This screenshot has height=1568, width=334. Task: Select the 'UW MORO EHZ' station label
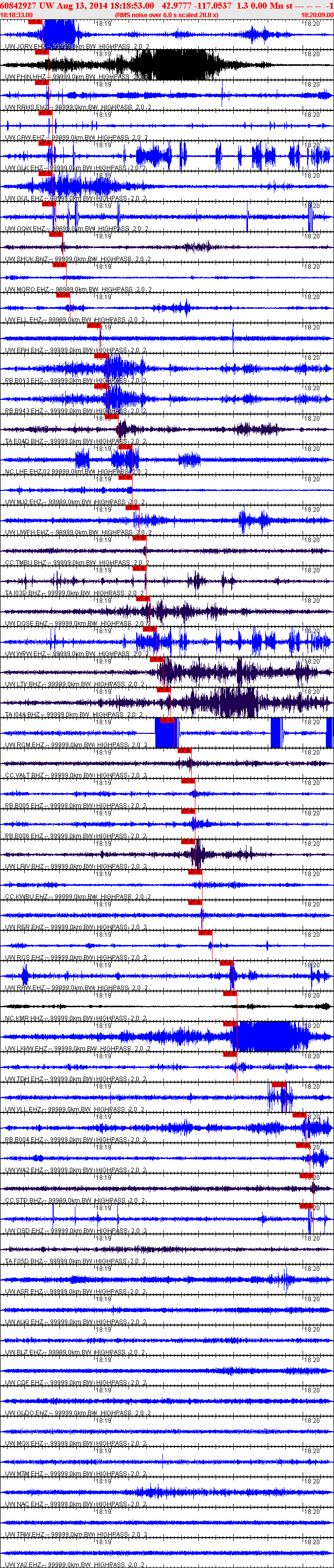tap(27, 291)
